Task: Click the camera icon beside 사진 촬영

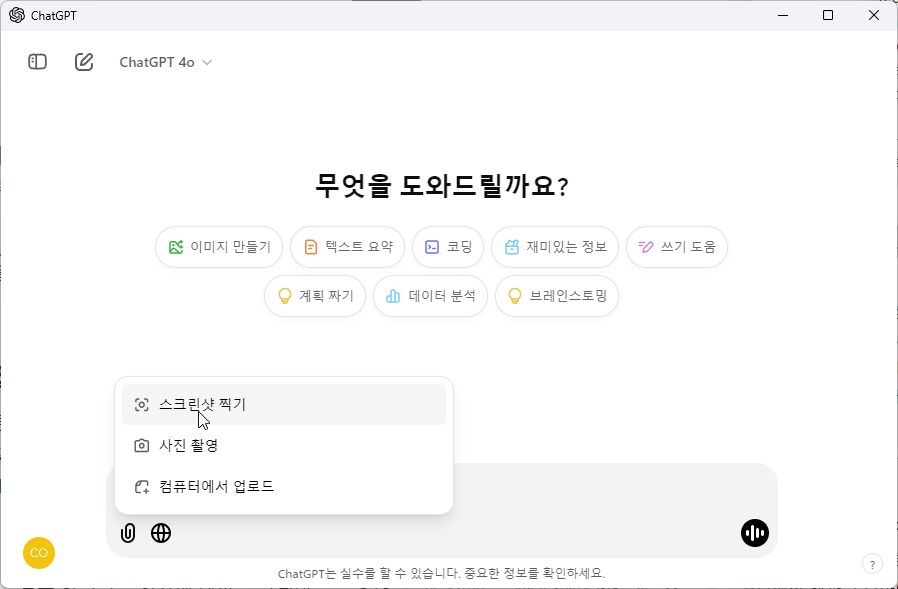Action: pos(141,445)
